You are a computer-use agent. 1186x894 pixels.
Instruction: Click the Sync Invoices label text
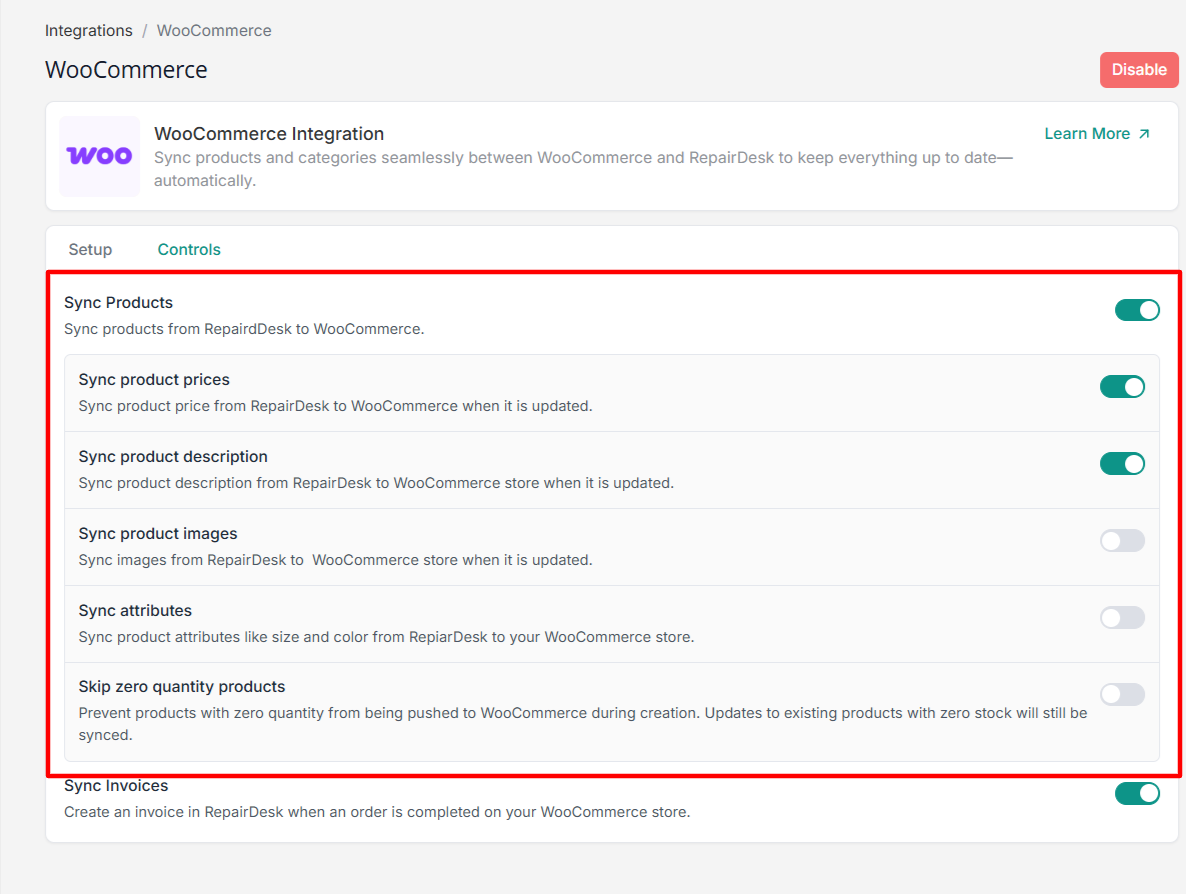(116, 787)
